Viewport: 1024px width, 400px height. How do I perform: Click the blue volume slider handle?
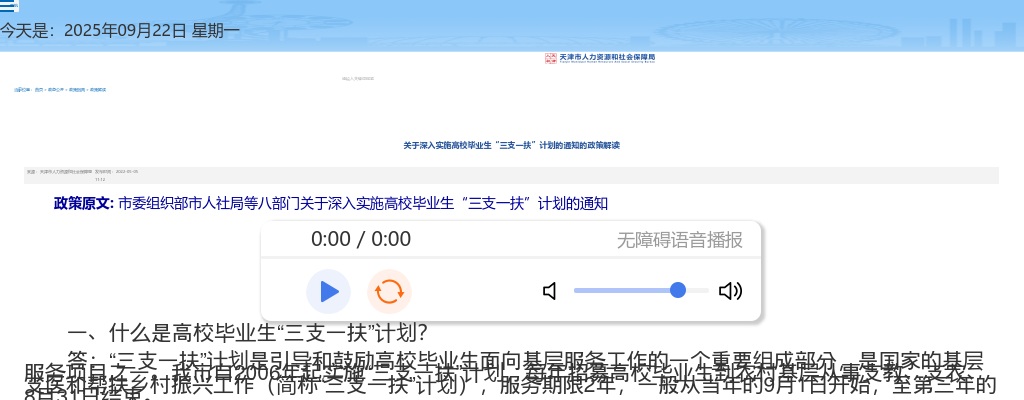pos(677,290)
